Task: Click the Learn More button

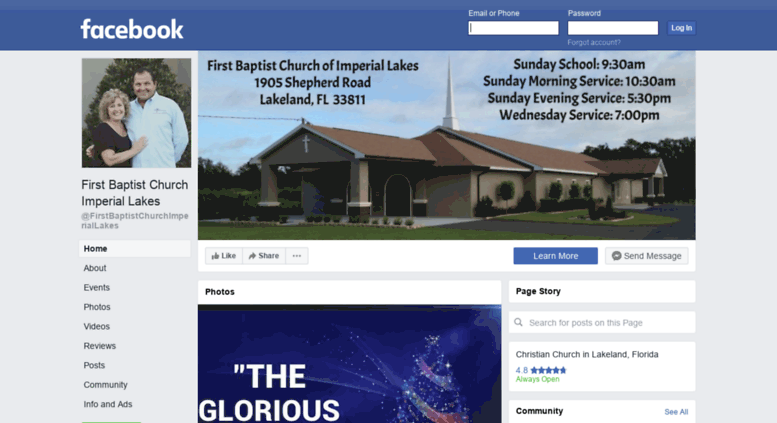Action: pyautogui.click(x=555, y=256)
